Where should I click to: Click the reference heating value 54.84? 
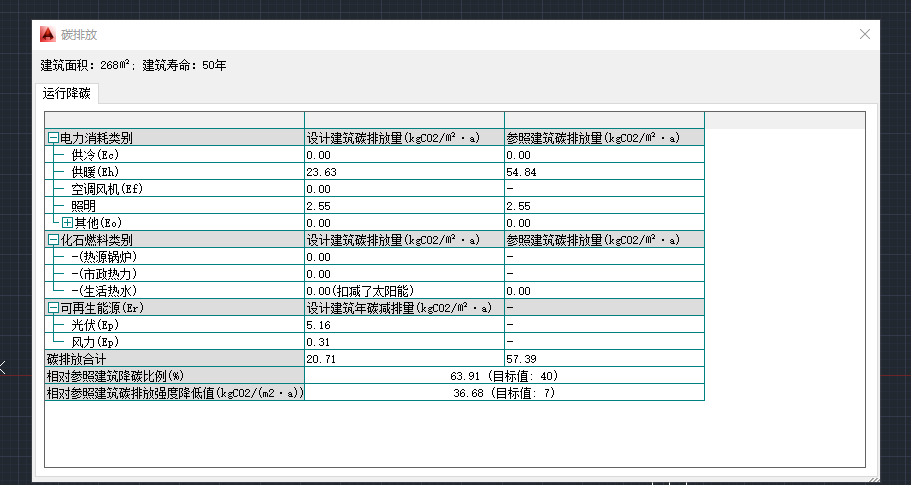[x=520, y=172]
